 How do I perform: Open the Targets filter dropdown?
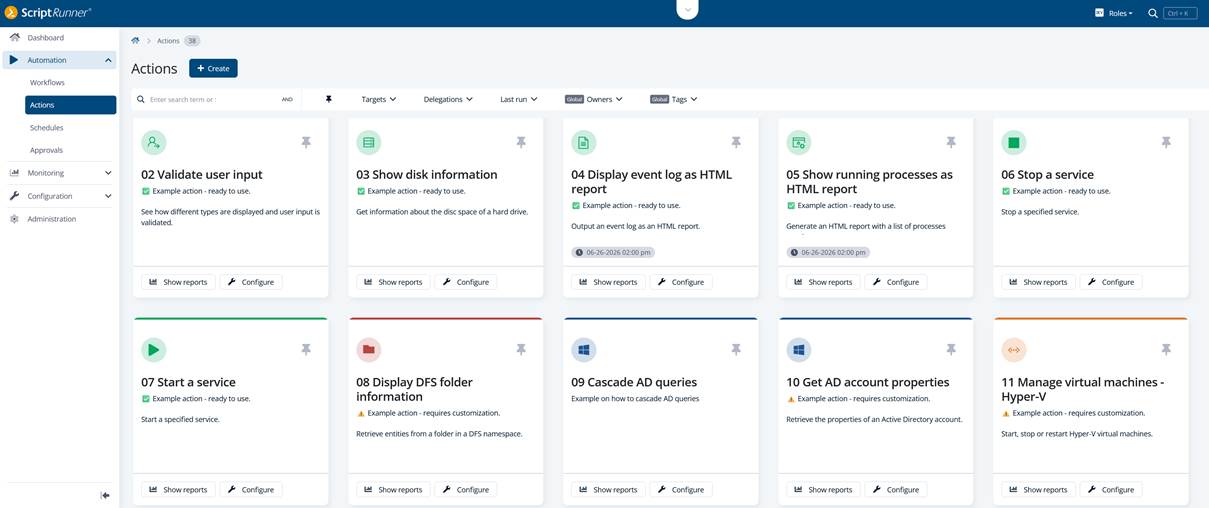point(379,99)
